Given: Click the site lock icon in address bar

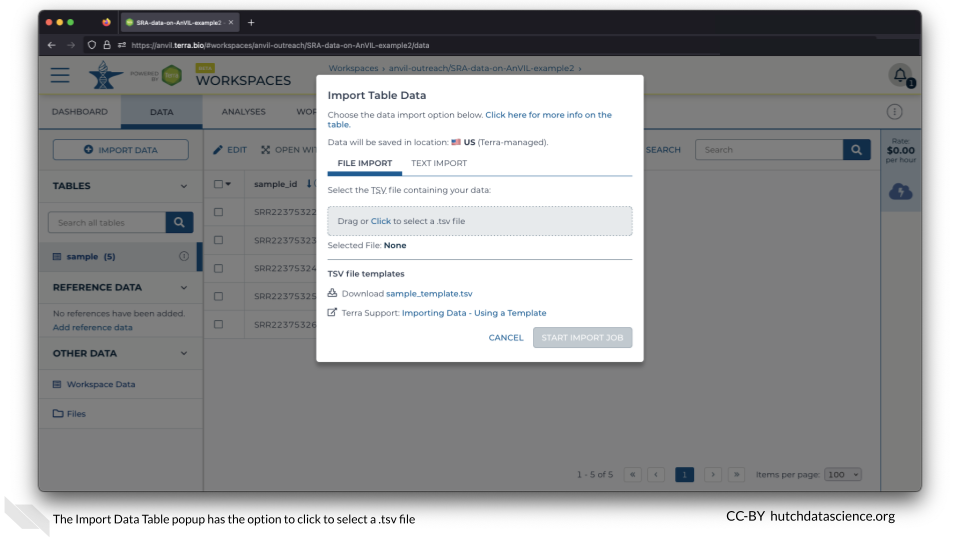Looking at the screenshot, I should 107,45.
